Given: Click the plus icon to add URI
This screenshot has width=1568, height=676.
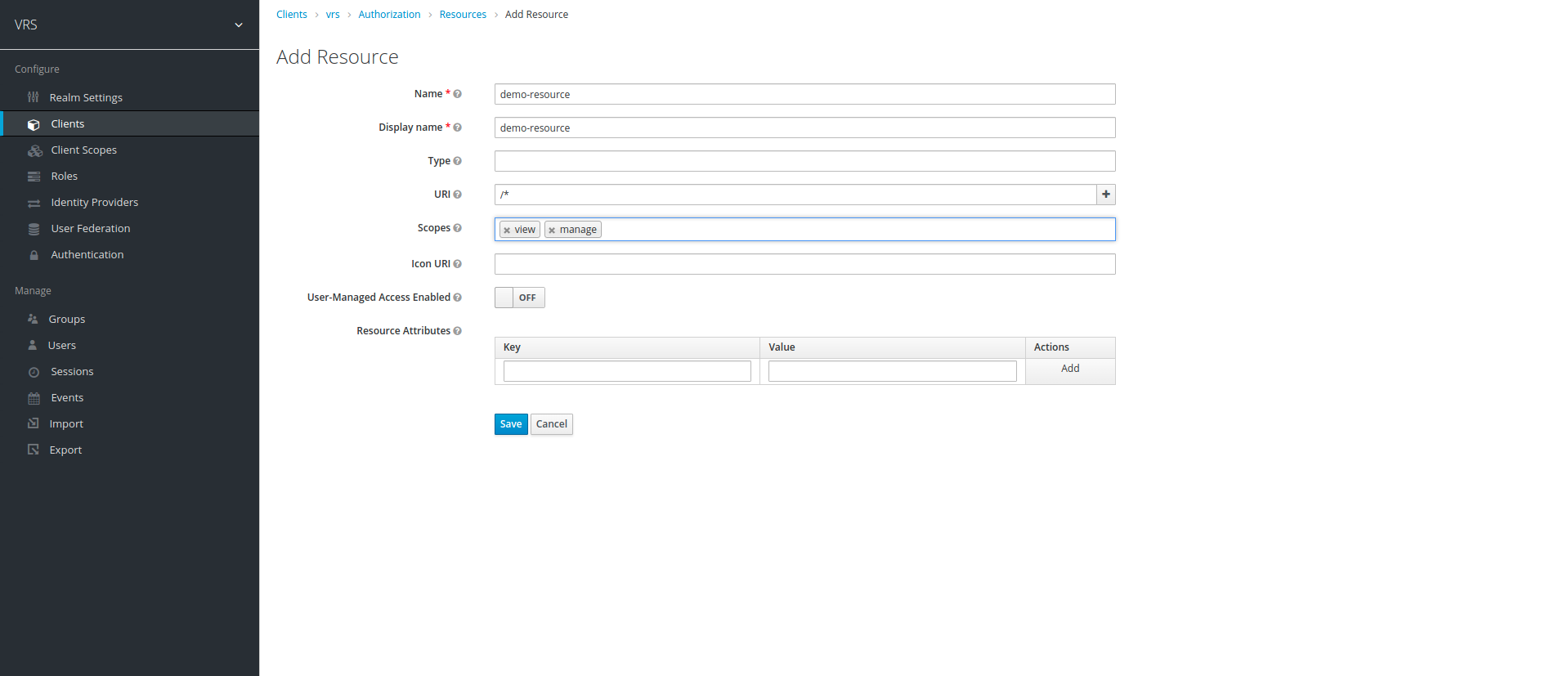Looking at the screenshot, I should coord(1105,195).
